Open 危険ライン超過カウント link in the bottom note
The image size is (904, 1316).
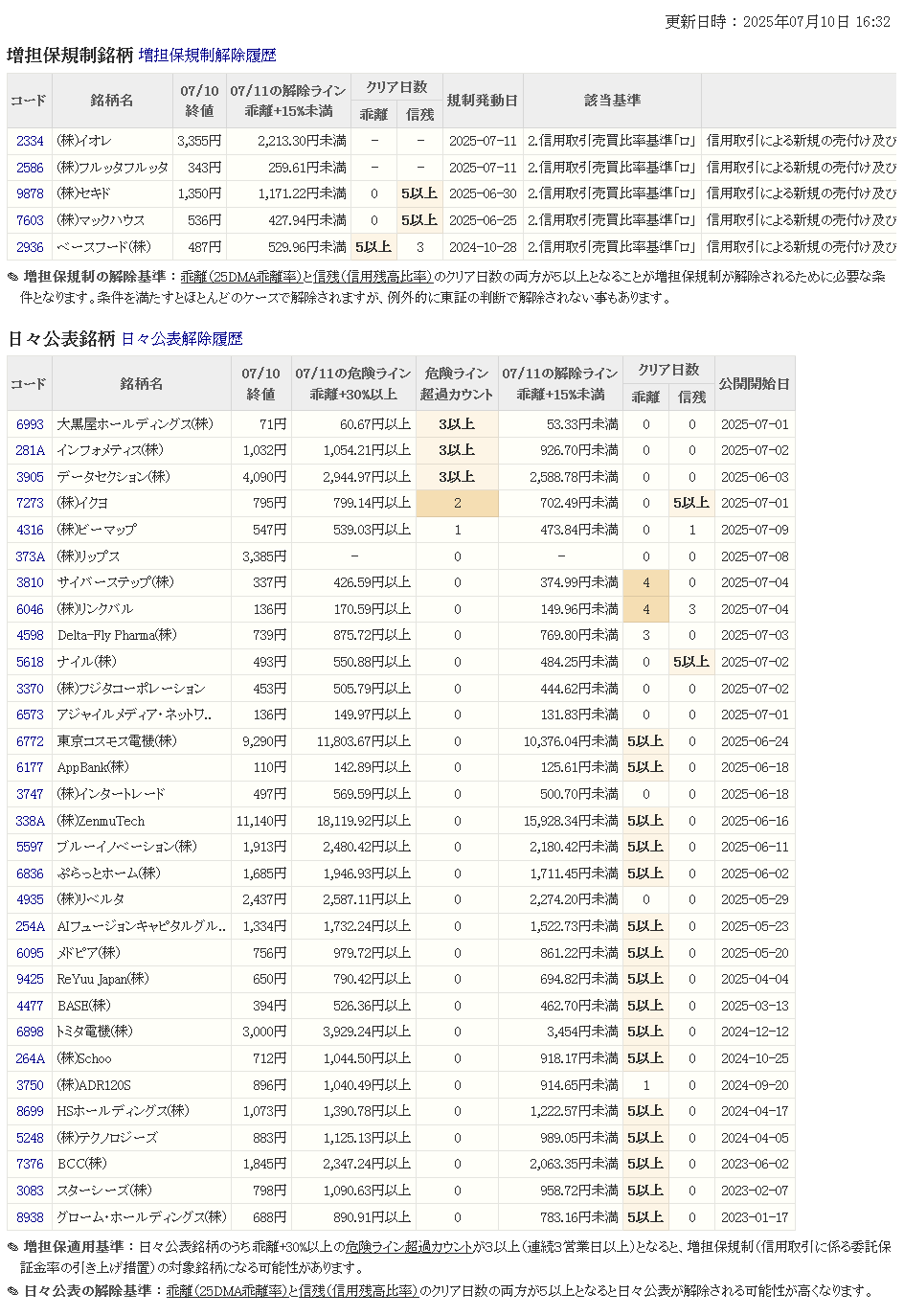pyautogui.click(x=410, y=1247)
